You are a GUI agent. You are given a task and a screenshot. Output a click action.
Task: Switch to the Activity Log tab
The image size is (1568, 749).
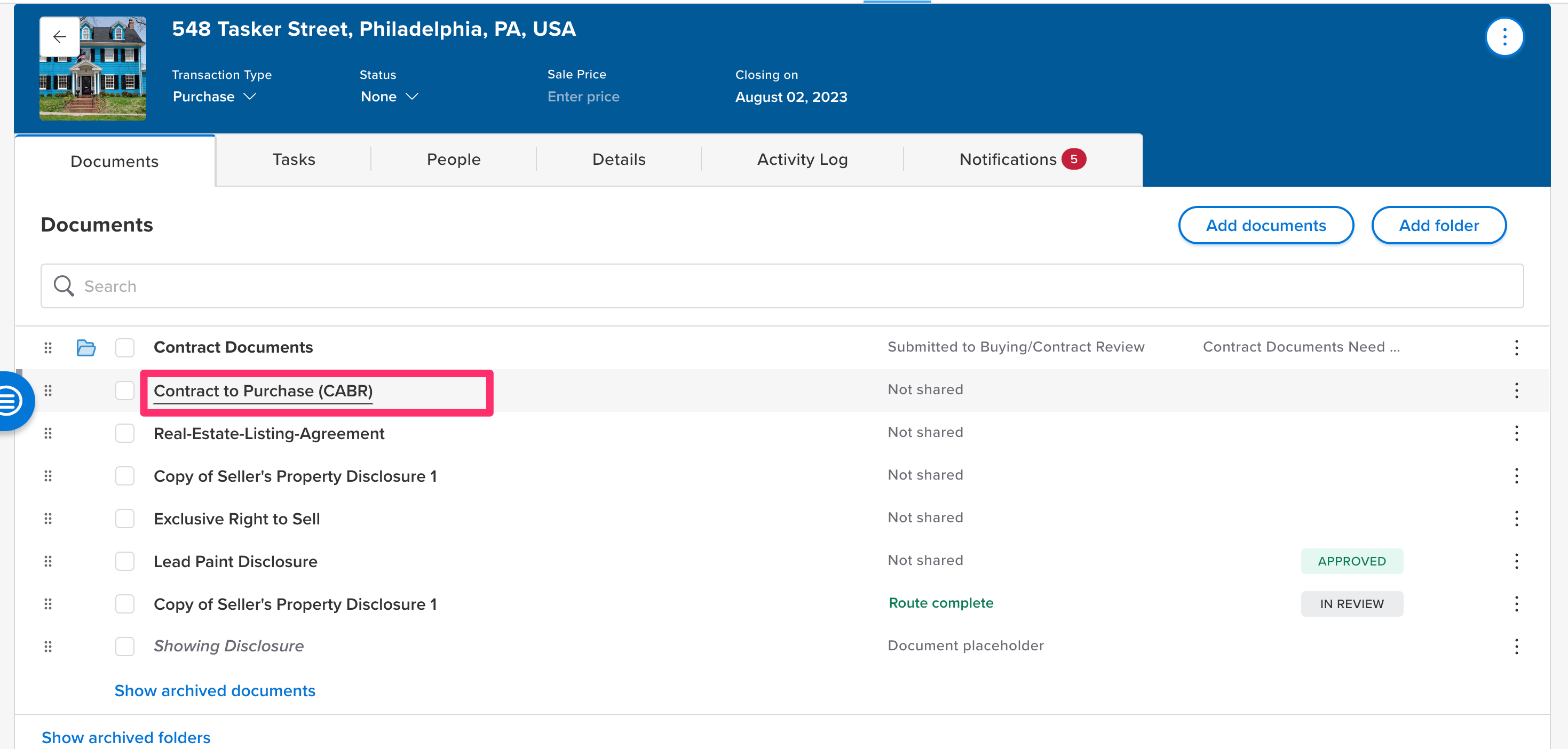[802, 160]
